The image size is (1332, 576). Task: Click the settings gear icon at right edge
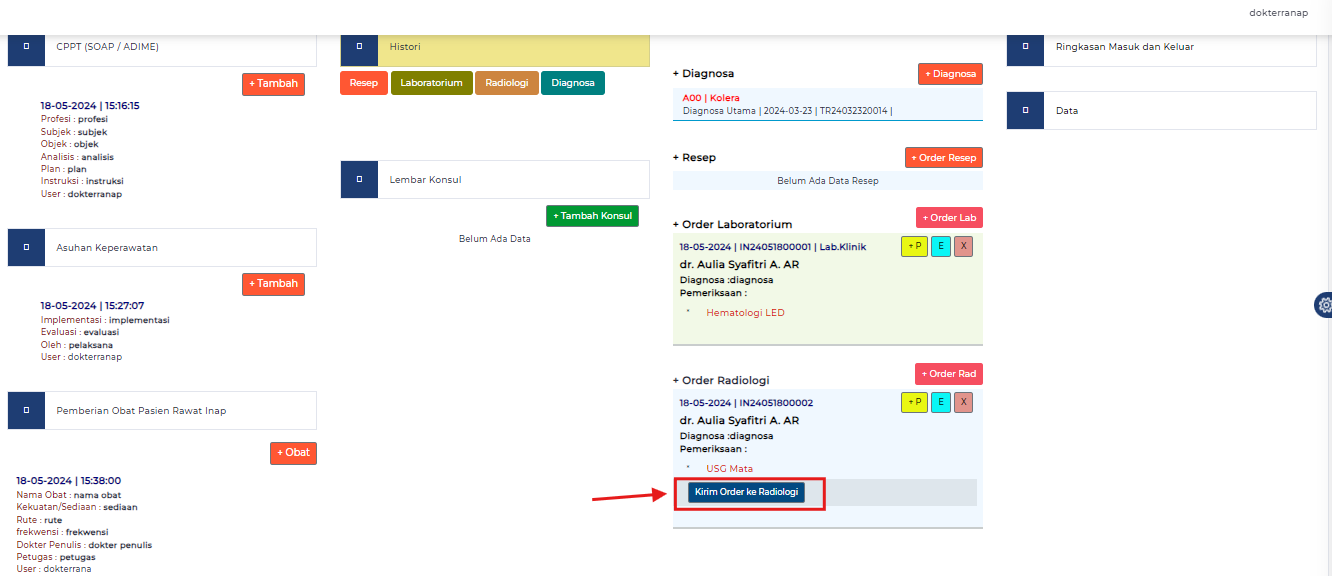1324,305
